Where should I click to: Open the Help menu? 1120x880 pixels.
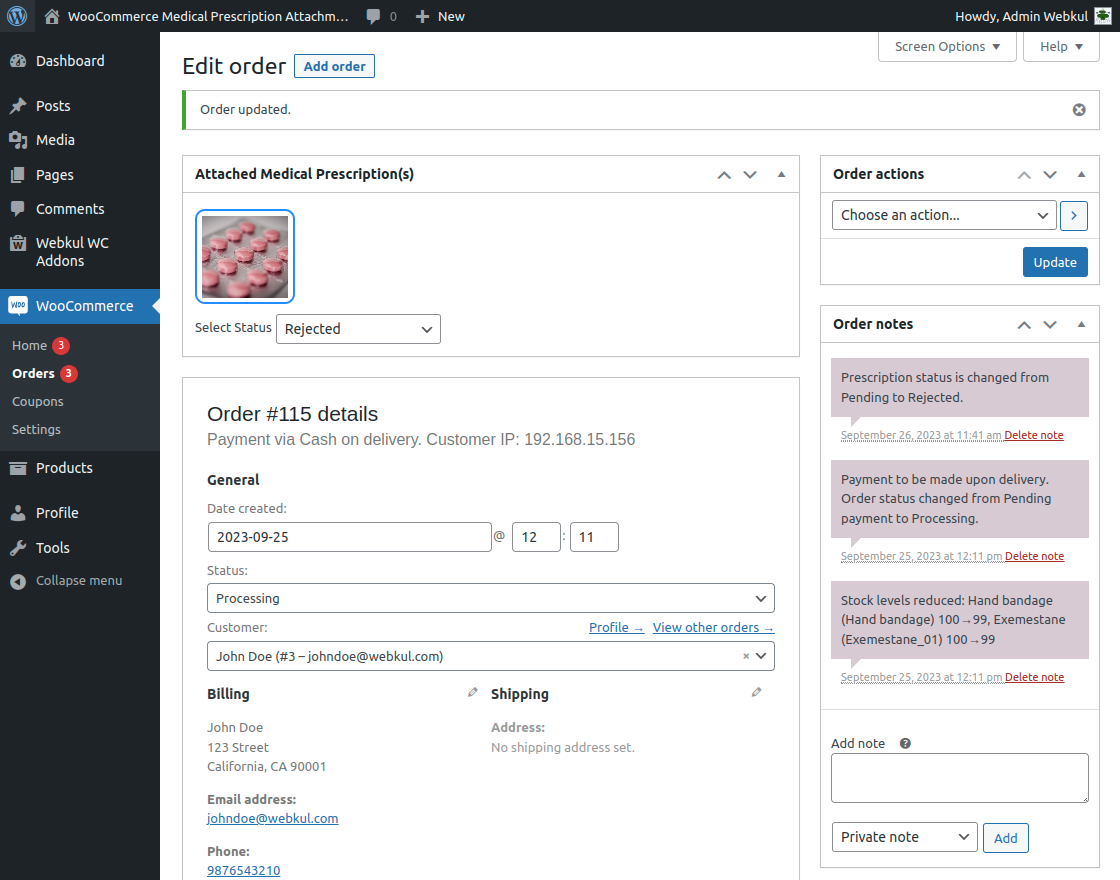click(x=1060, y=46)
